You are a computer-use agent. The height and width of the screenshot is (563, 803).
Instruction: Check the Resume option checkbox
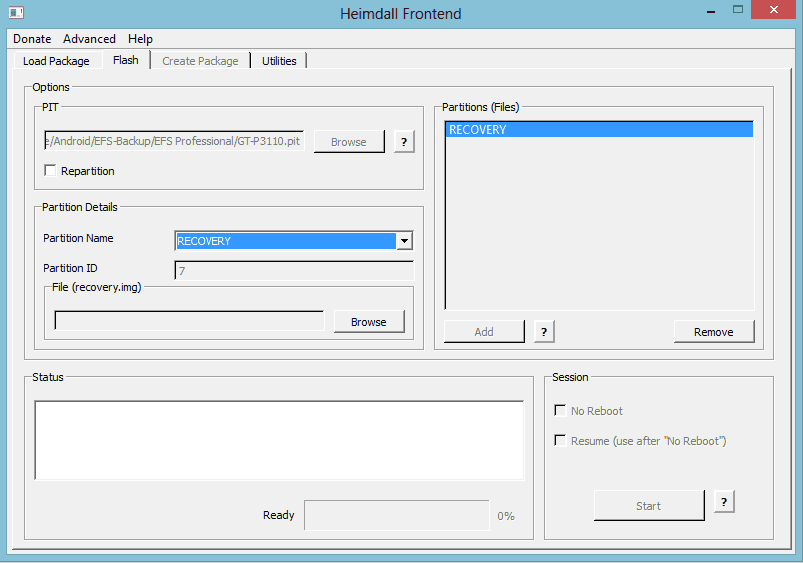560,441
